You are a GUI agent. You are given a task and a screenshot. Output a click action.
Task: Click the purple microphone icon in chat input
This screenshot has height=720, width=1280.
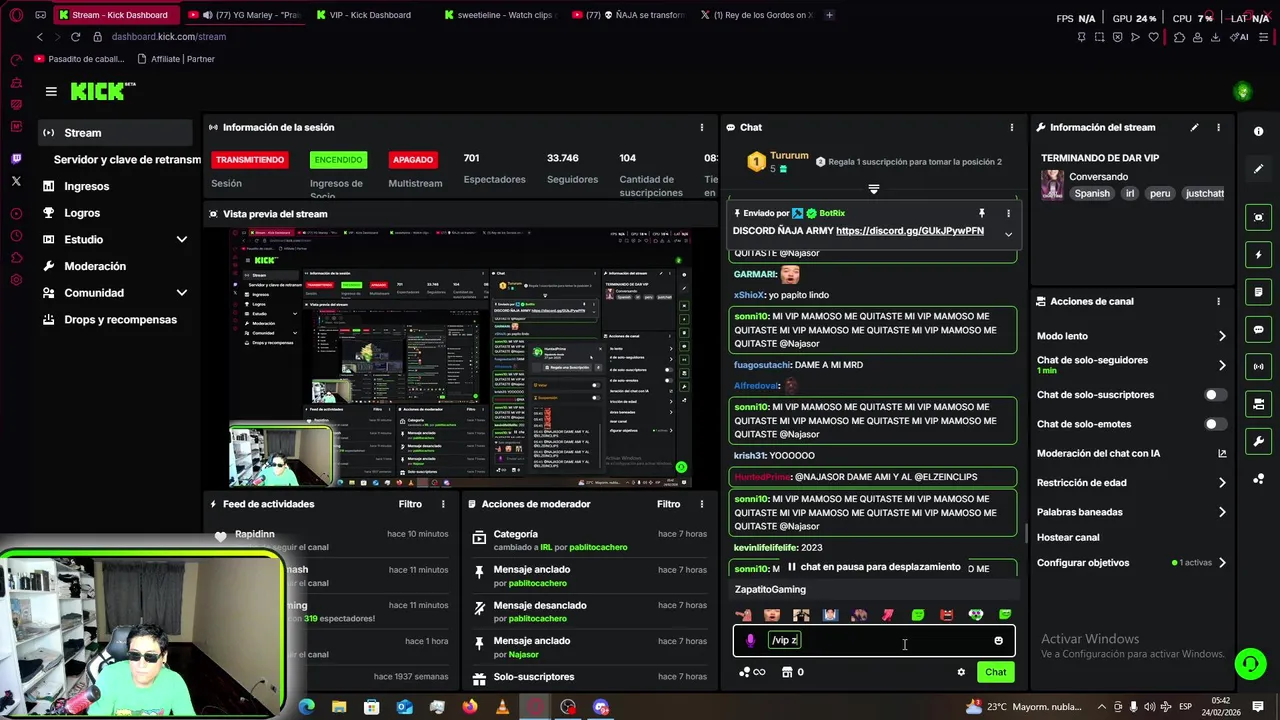click(751, 640)
